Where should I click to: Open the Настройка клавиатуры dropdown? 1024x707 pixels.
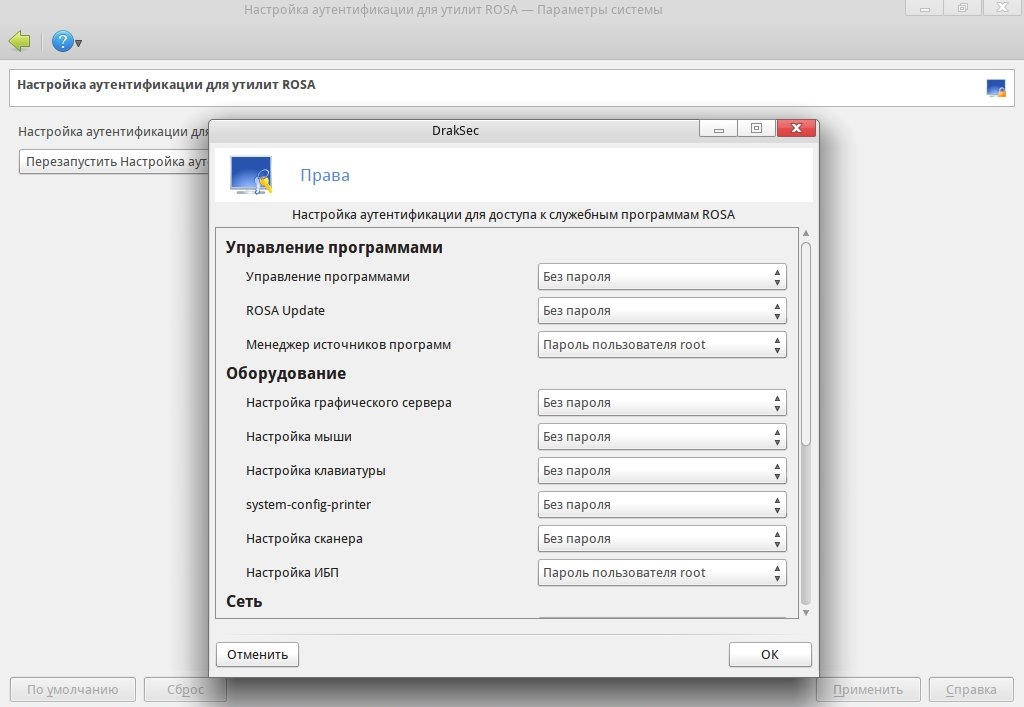(662, 471)
